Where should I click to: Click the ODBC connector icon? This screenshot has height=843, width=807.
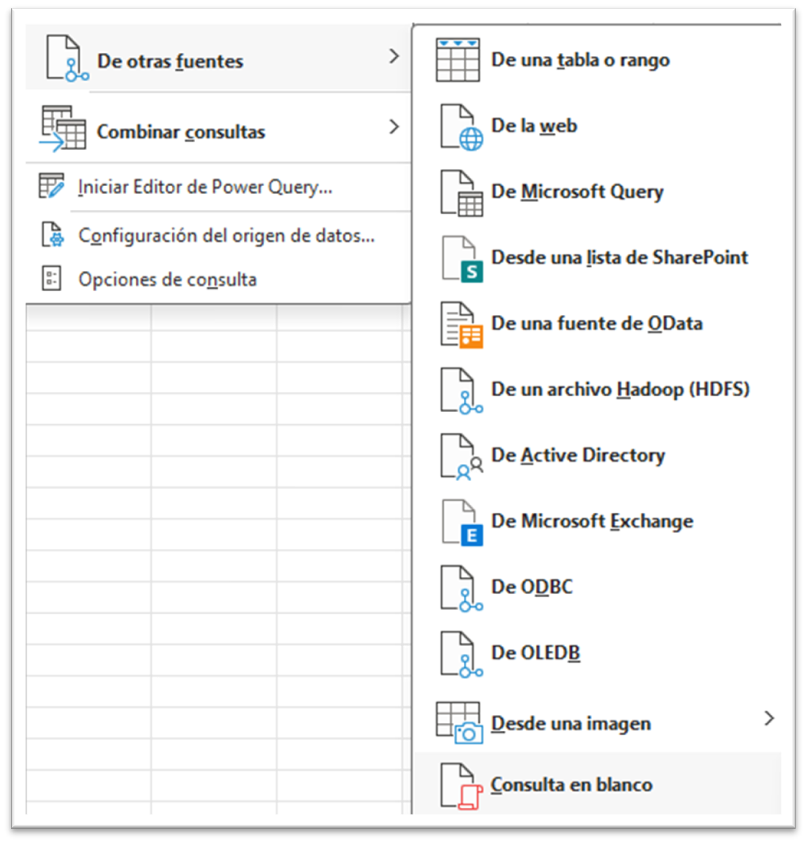[x=461, y=588]
